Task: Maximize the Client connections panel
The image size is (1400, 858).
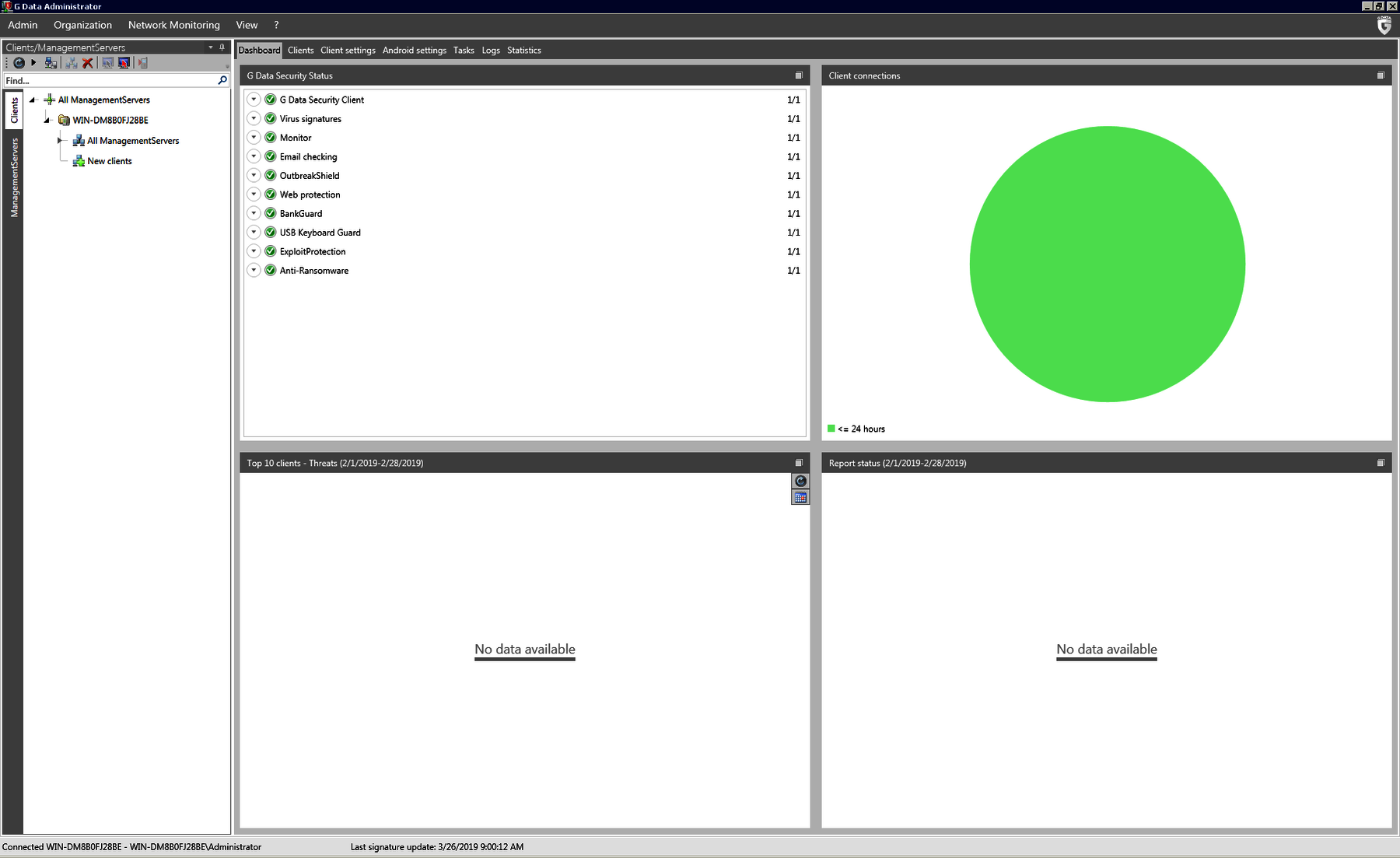Action: pos(1381,75)
